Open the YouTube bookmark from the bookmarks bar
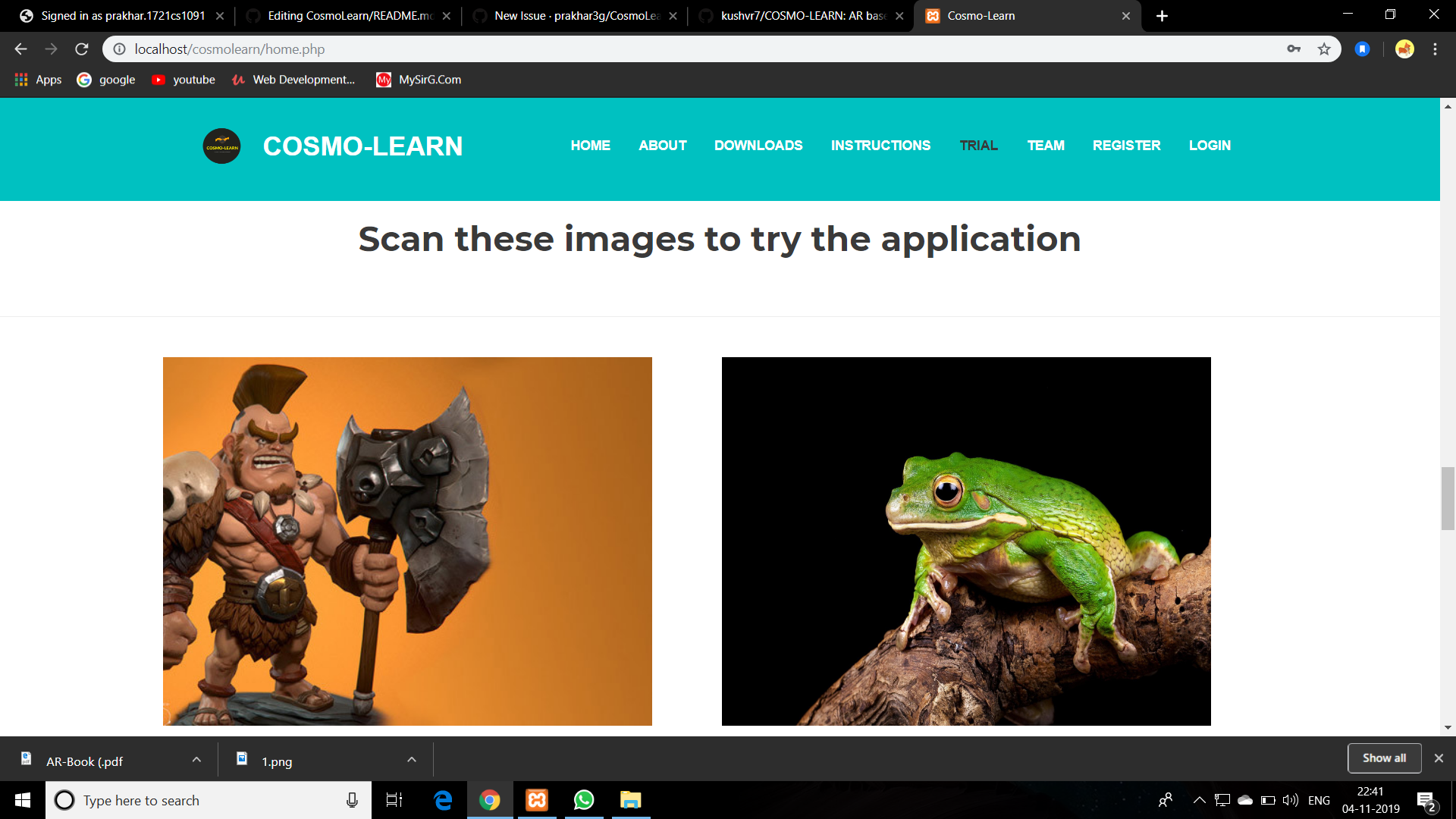Viewport: 1456px width, 819px height. (183, 79)
